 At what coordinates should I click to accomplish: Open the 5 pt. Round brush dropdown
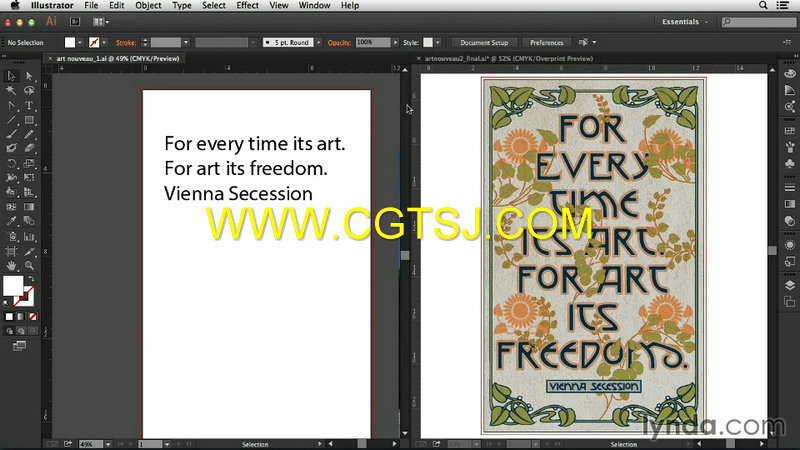tap(318, 43)
